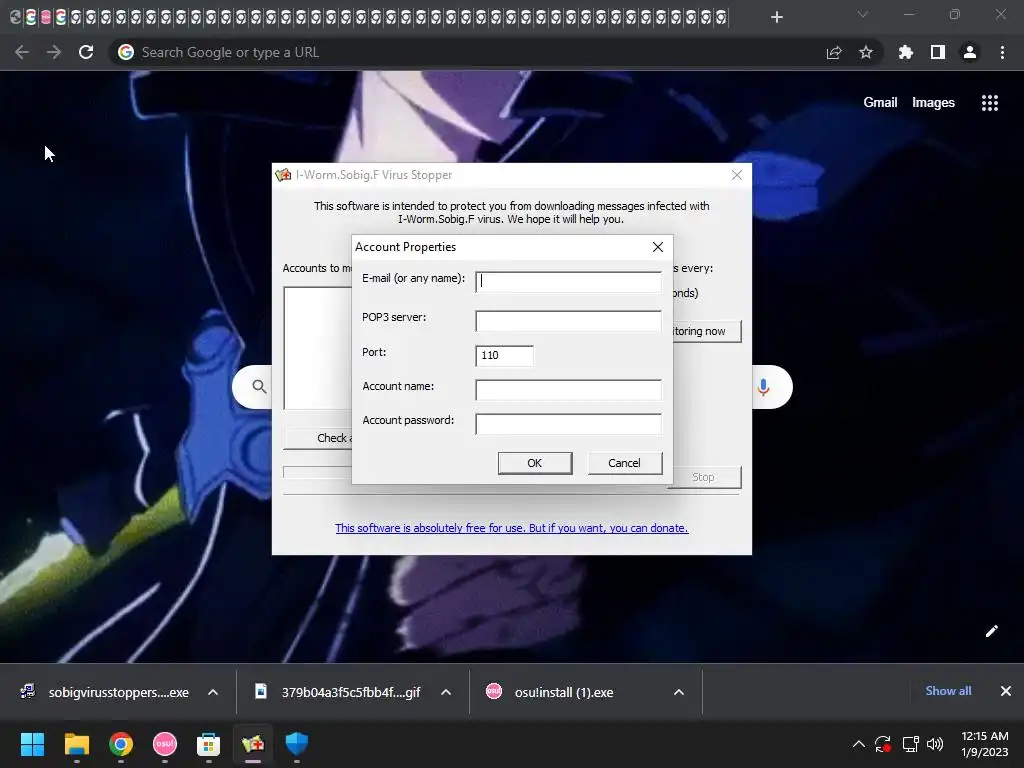Go forward in Chrome
This screenshot has height=768, width=1024.
click(x=54, y=52)
